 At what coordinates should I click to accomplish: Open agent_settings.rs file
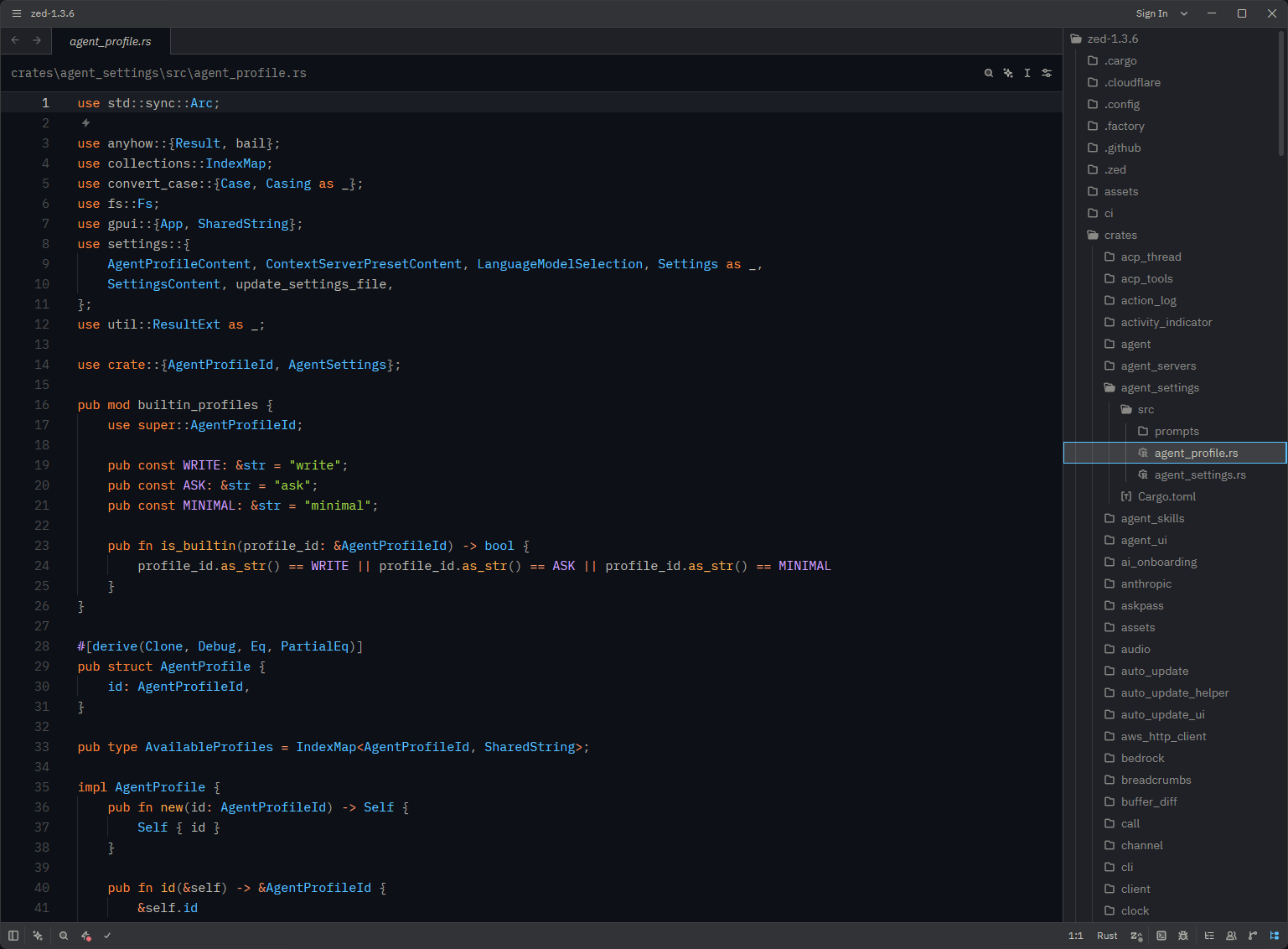point(1173,474)
